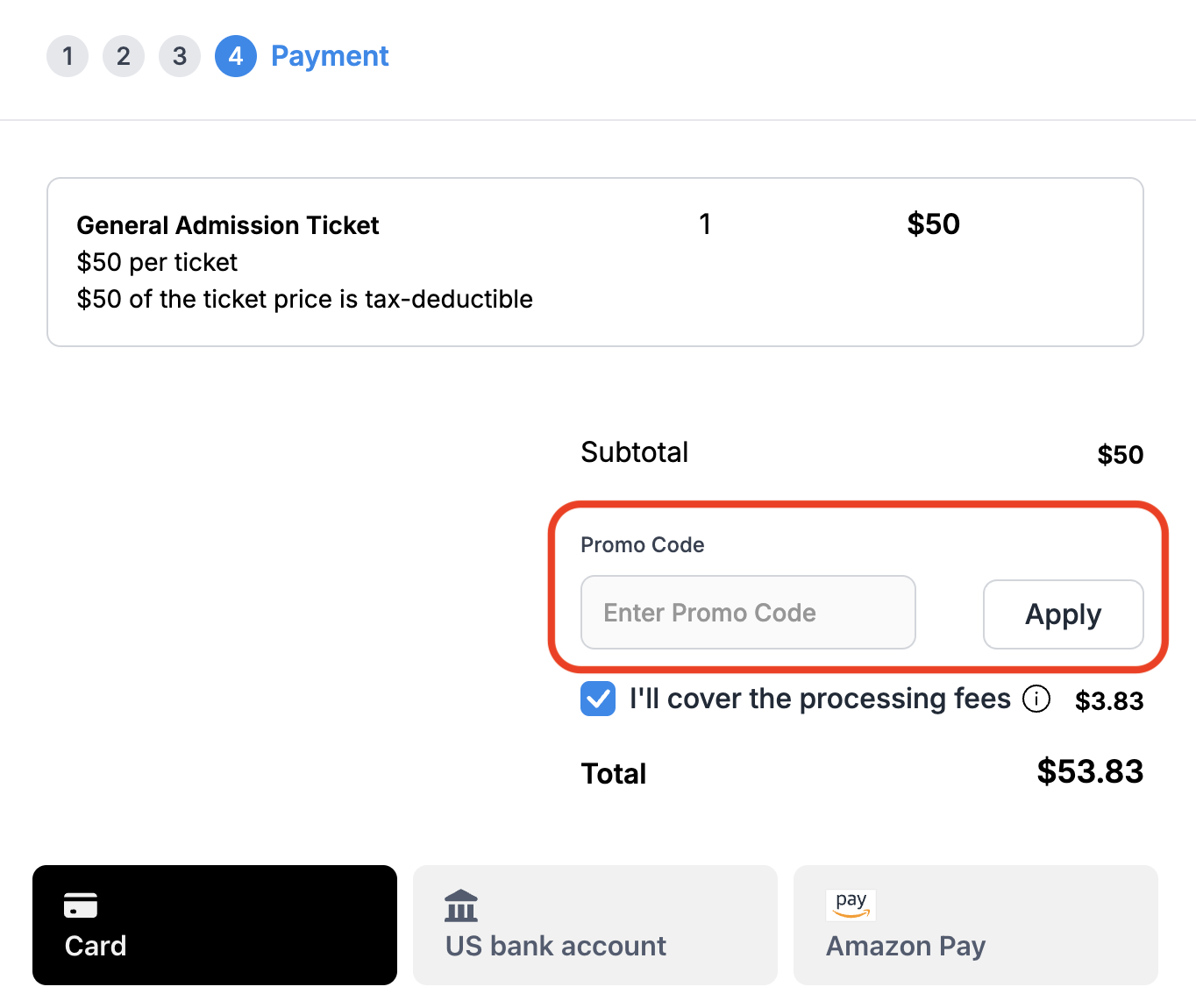Uncheck the cover processing fees checkbox
The image size is (1196, 1008).
[598, 699]
